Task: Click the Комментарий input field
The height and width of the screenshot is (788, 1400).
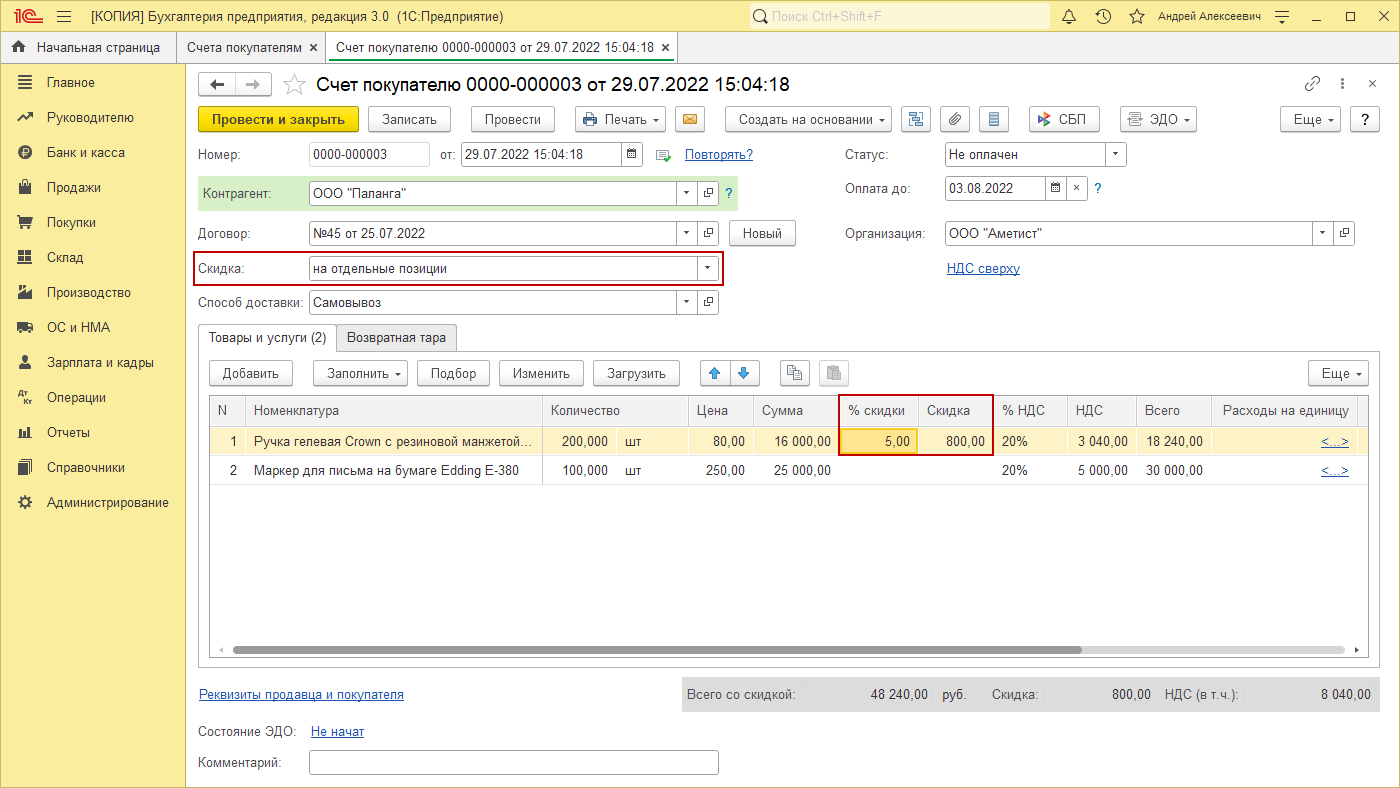Action: pyautogui.click(x=514, y=762)
